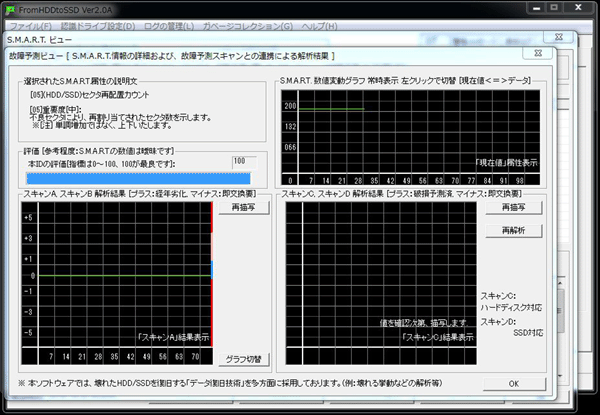Viewport: 600px width, 415px height.
Task: Click the 「スキャンC」結果表示 label
Action: (x=437, y=337)
